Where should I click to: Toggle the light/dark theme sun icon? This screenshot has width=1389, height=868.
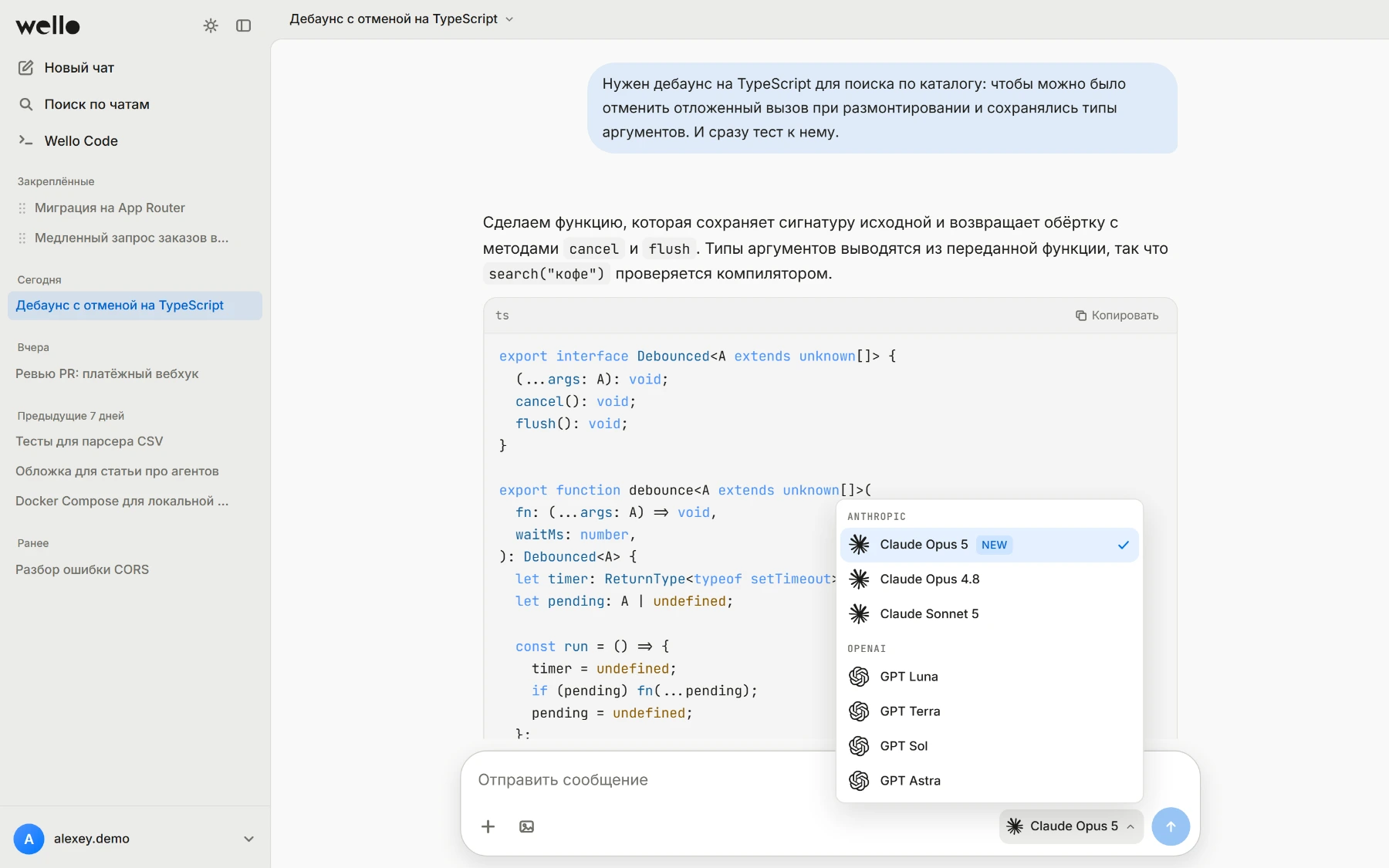coord(211,25)
